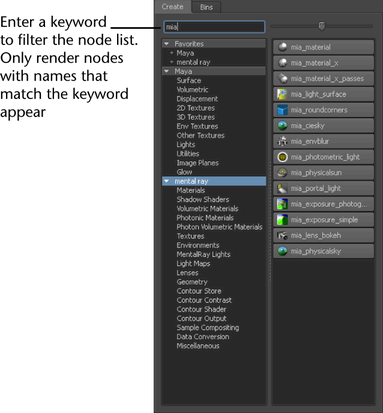Image resolution: width=383 pixels, height=413 pixels.
Task: Collapse the Maya section arrow
Action: tap(167, 71)
